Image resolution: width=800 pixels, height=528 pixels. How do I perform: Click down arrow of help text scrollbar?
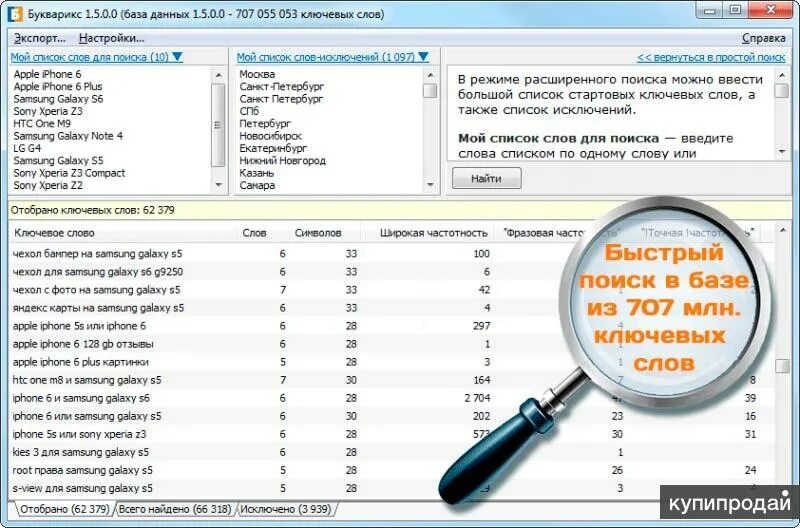[782, 152]
